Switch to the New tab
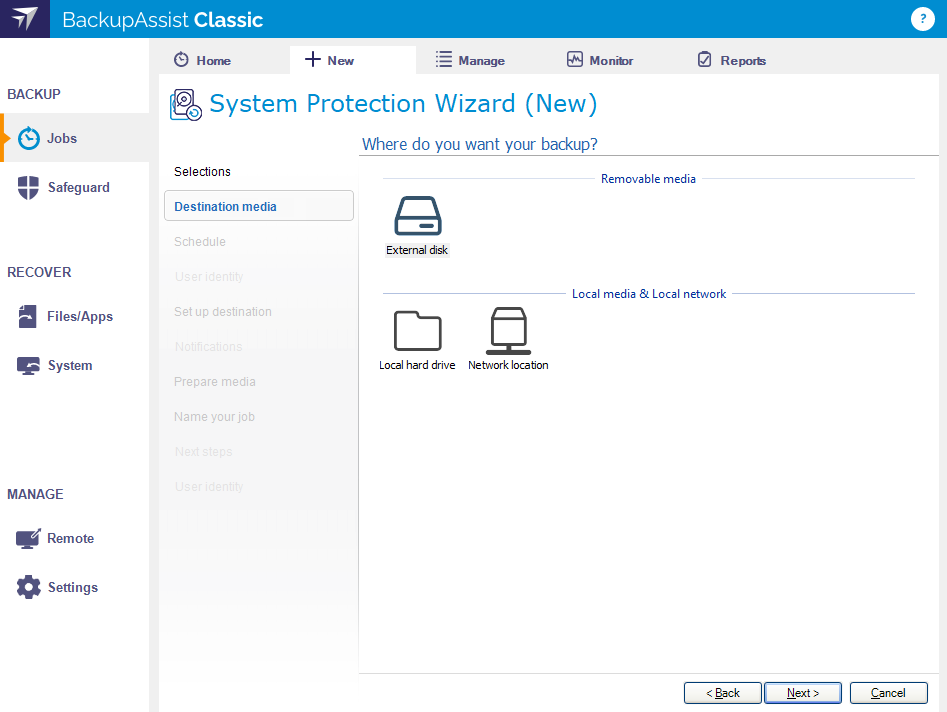Viewport: 947px width, 712px height. [x=353, y=60]
